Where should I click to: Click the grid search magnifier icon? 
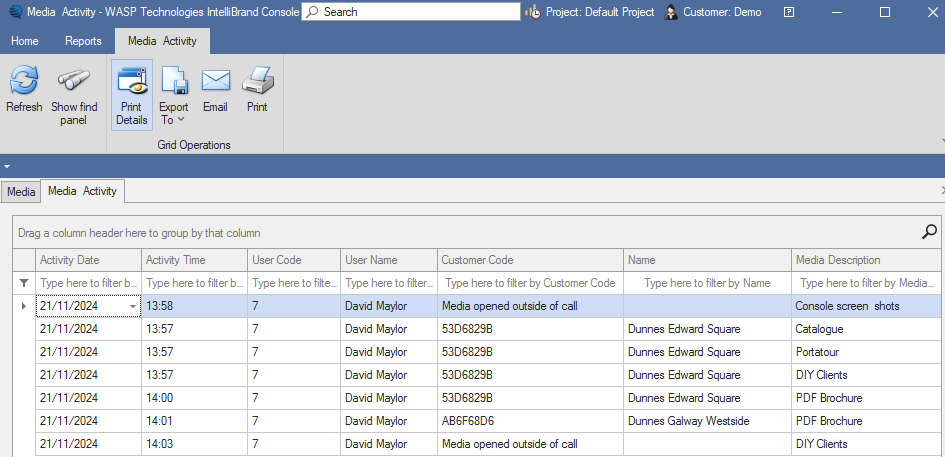pyautogui.click(x=929, y=232)
